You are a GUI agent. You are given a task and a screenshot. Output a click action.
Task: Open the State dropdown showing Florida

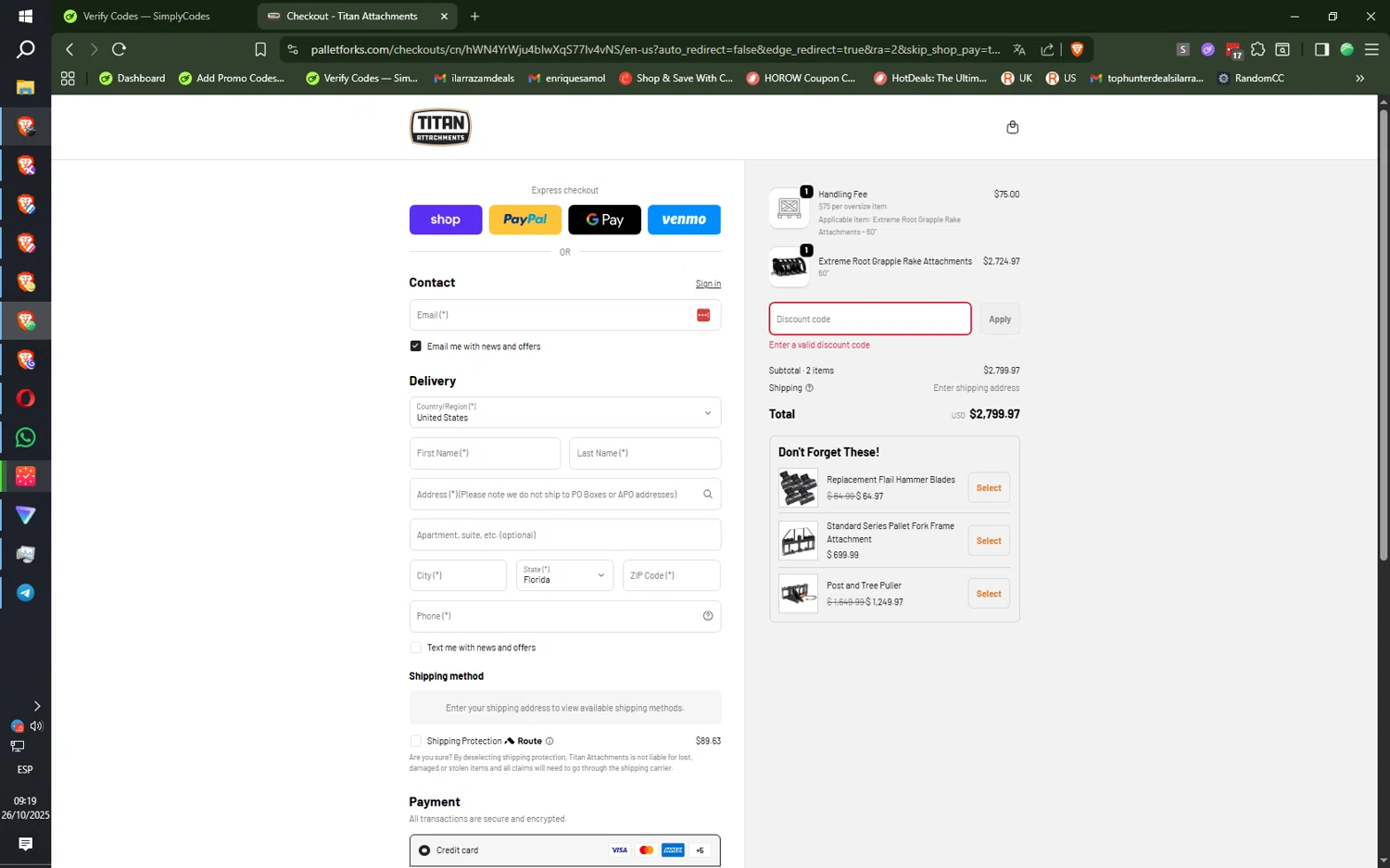coord(565,575)
